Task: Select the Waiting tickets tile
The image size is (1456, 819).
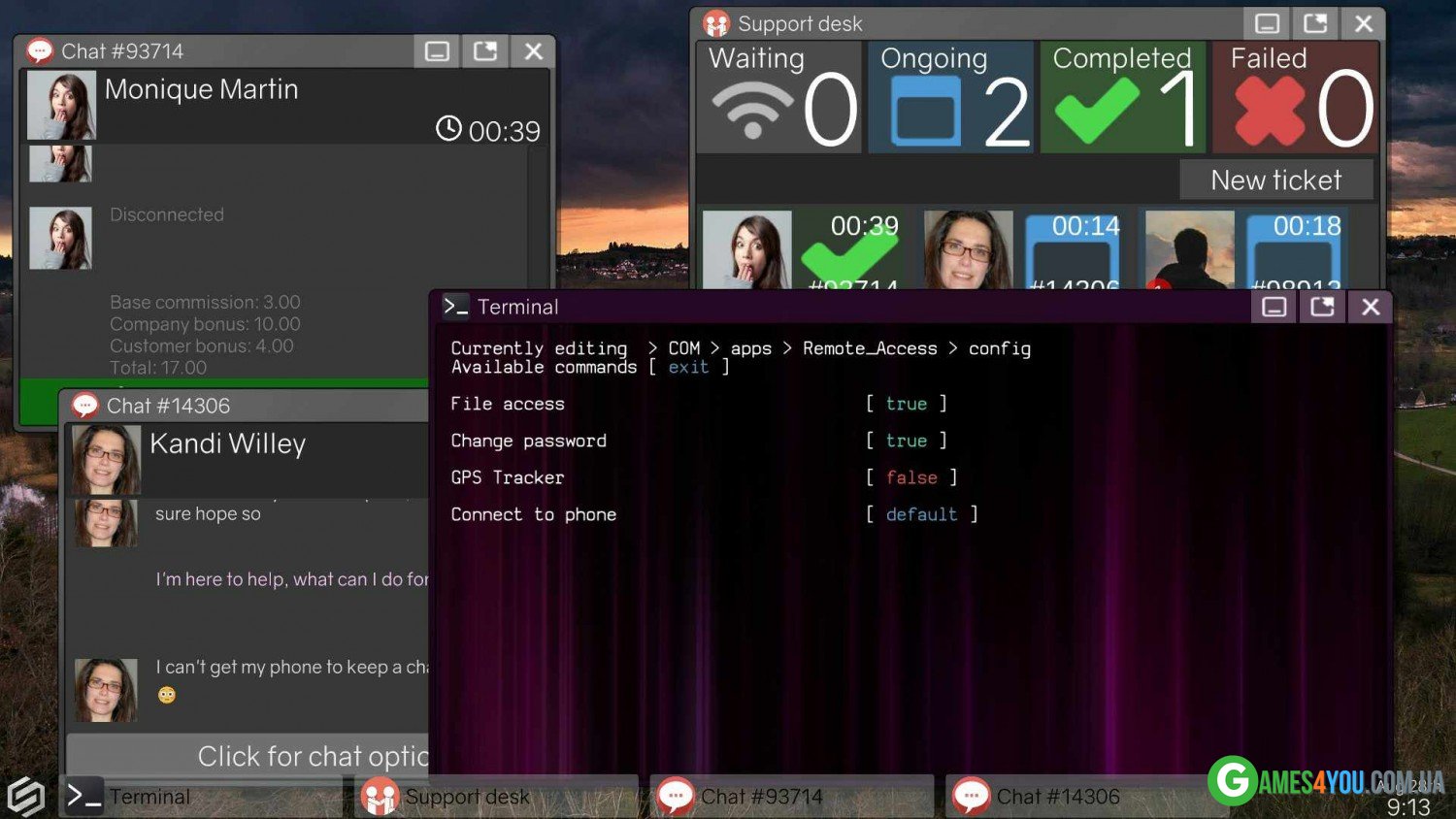Action: (778, 97)
